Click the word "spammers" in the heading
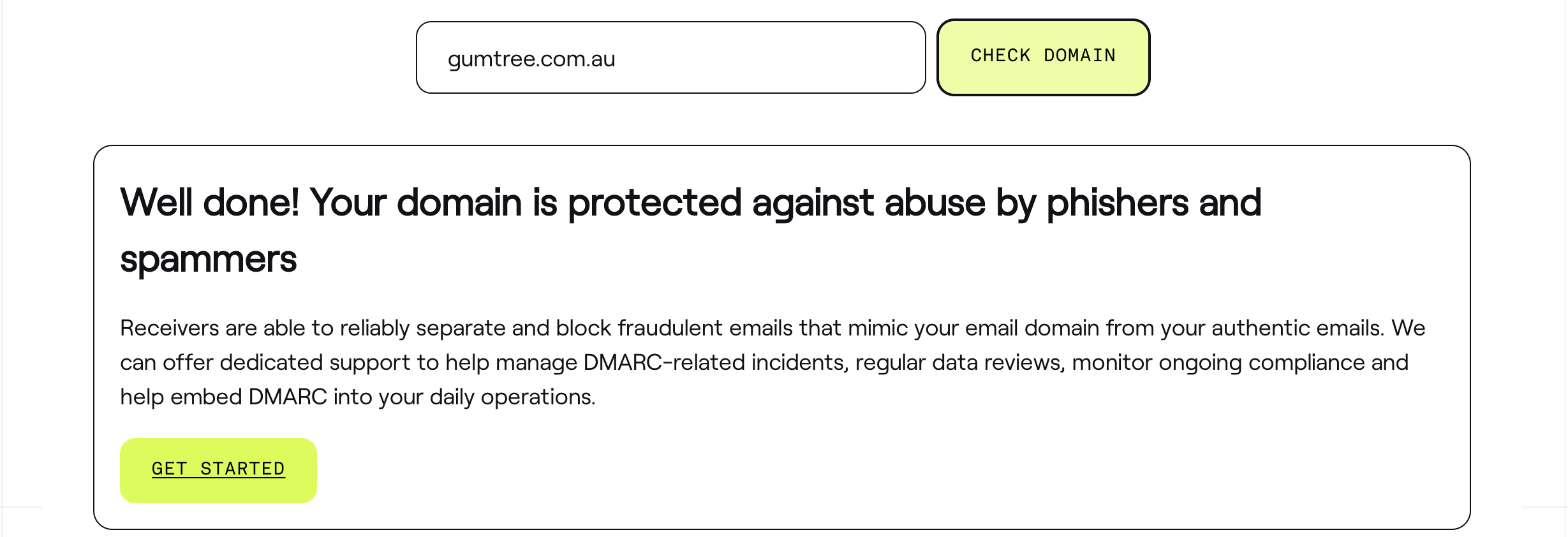 (x=208, y=260)
